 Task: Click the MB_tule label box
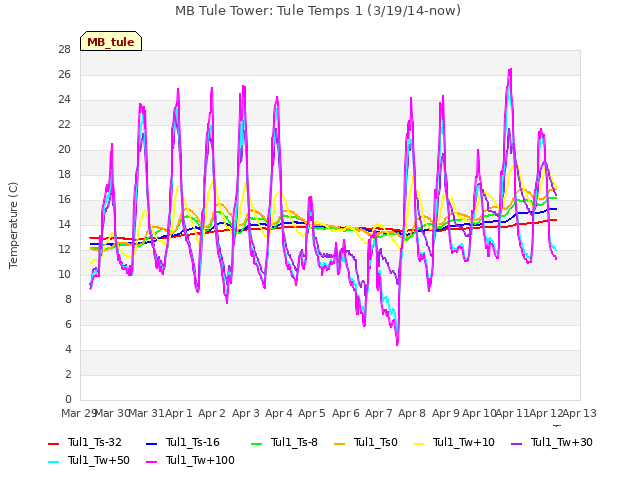111,41
